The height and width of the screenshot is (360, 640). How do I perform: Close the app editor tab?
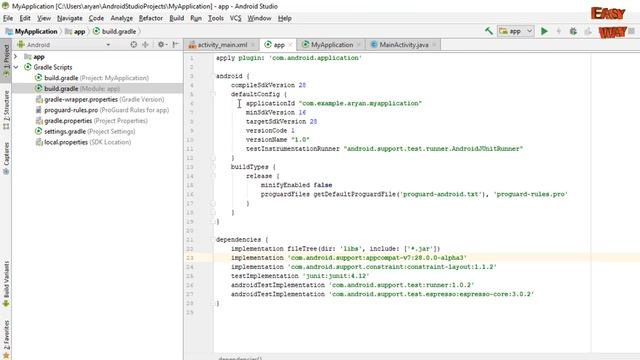[x=290, y=45]
